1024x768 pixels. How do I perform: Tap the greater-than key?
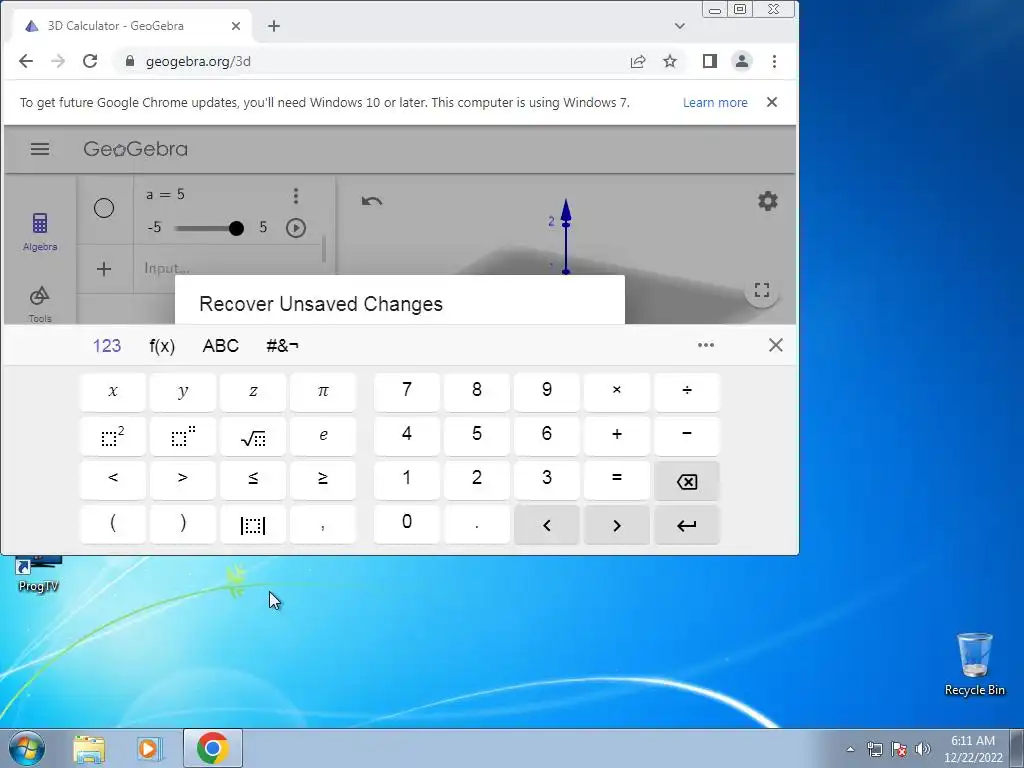coord(183,480)
